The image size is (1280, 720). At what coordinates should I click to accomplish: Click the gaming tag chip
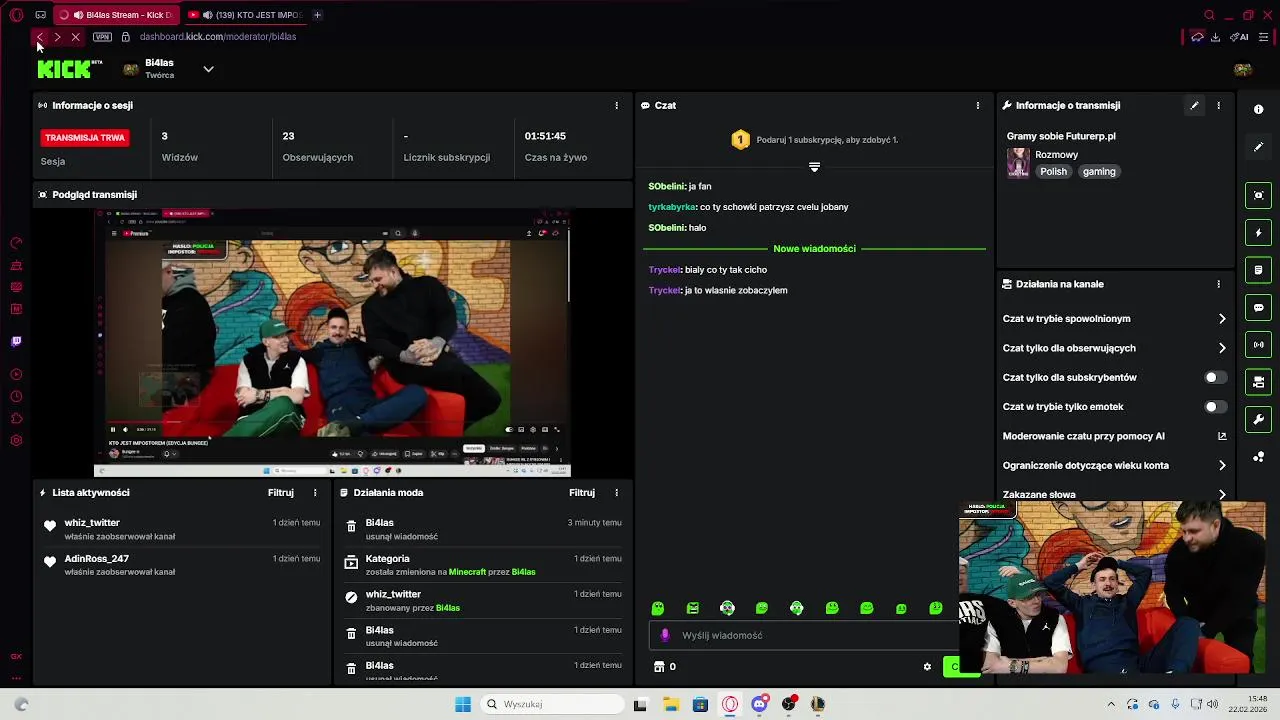1098,172
